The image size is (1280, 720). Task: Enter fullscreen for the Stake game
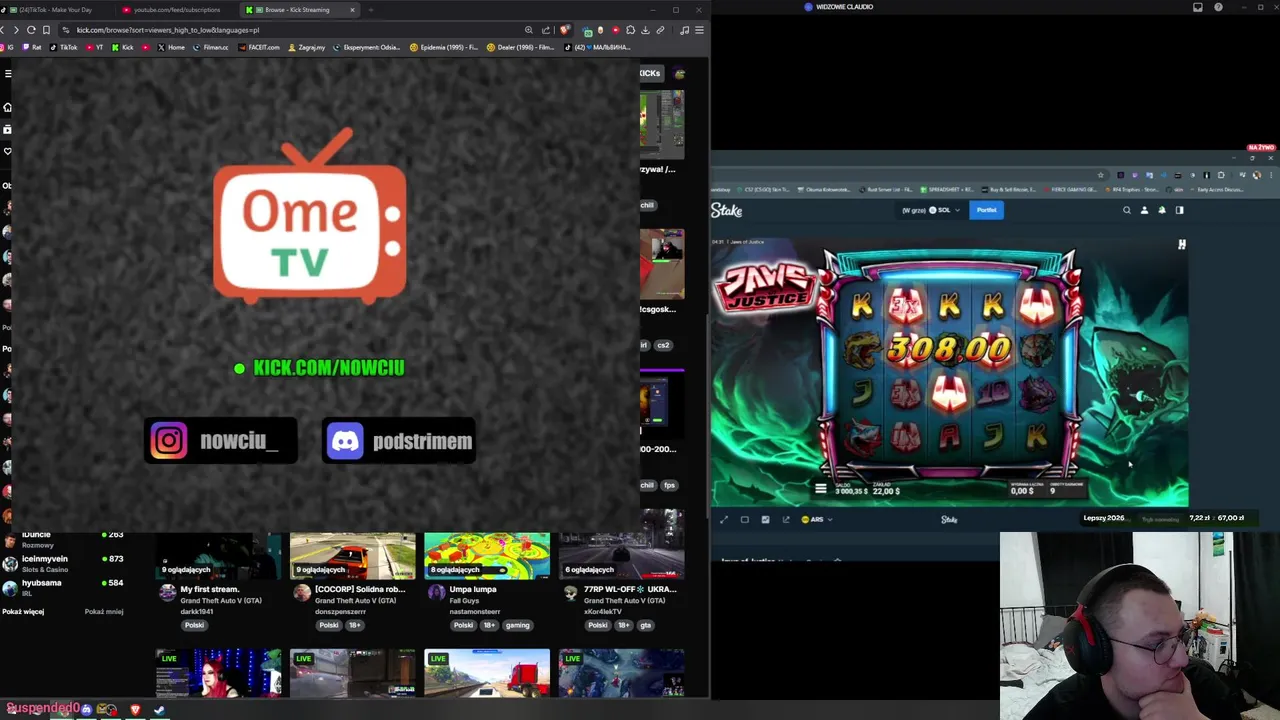[724, 519]
